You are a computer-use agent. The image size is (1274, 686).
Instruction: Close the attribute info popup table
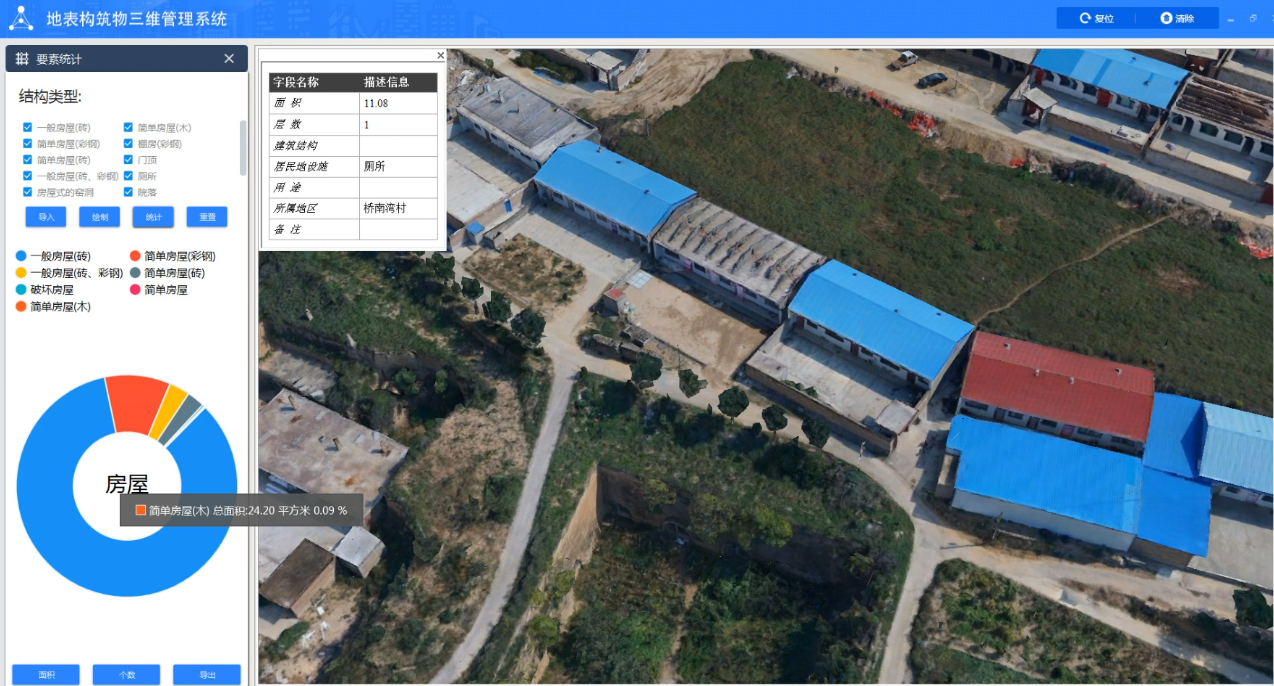point(440,56)
